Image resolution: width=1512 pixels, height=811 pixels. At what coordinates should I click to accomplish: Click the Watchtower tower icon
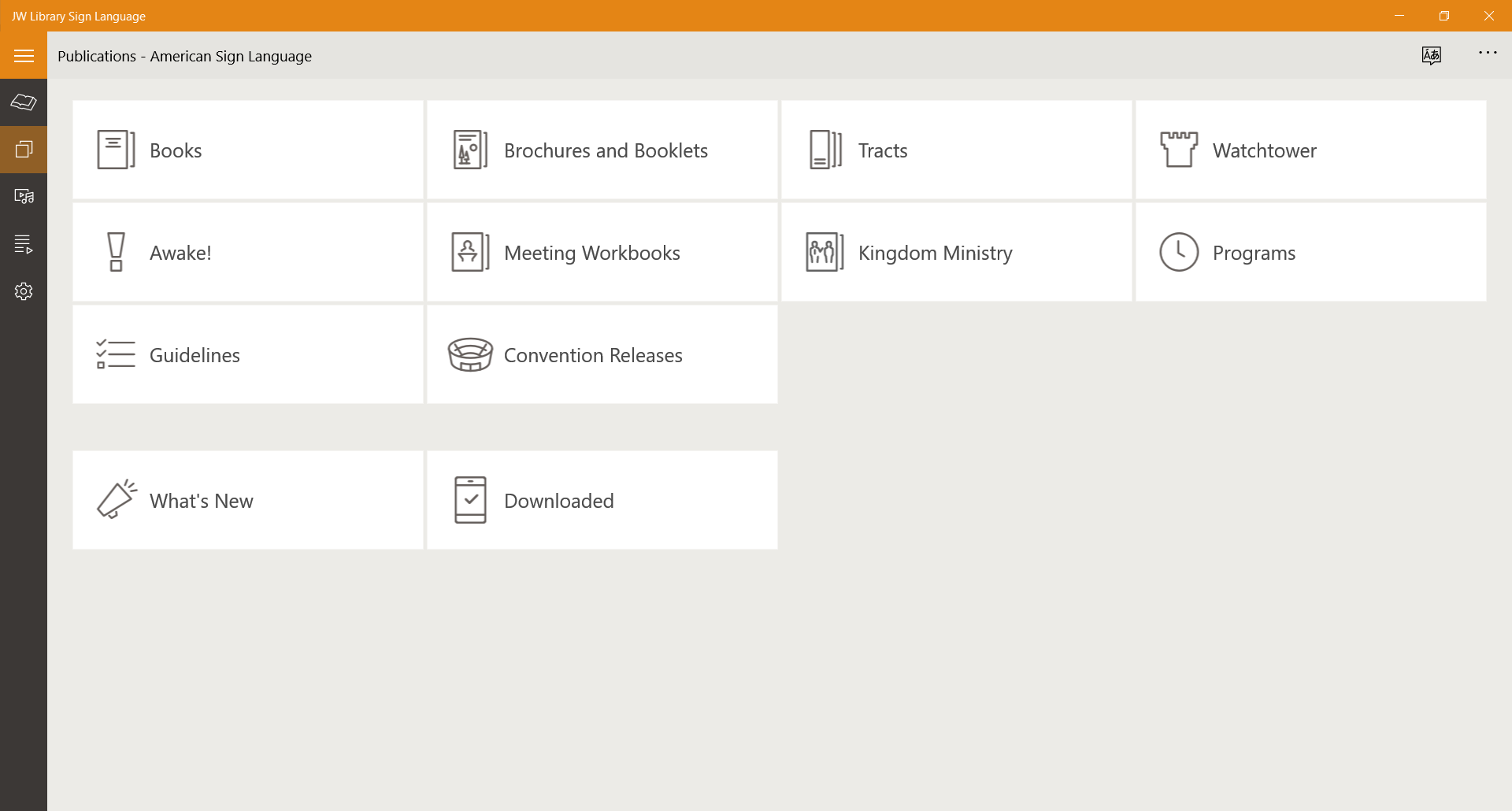coord(1179,150)
